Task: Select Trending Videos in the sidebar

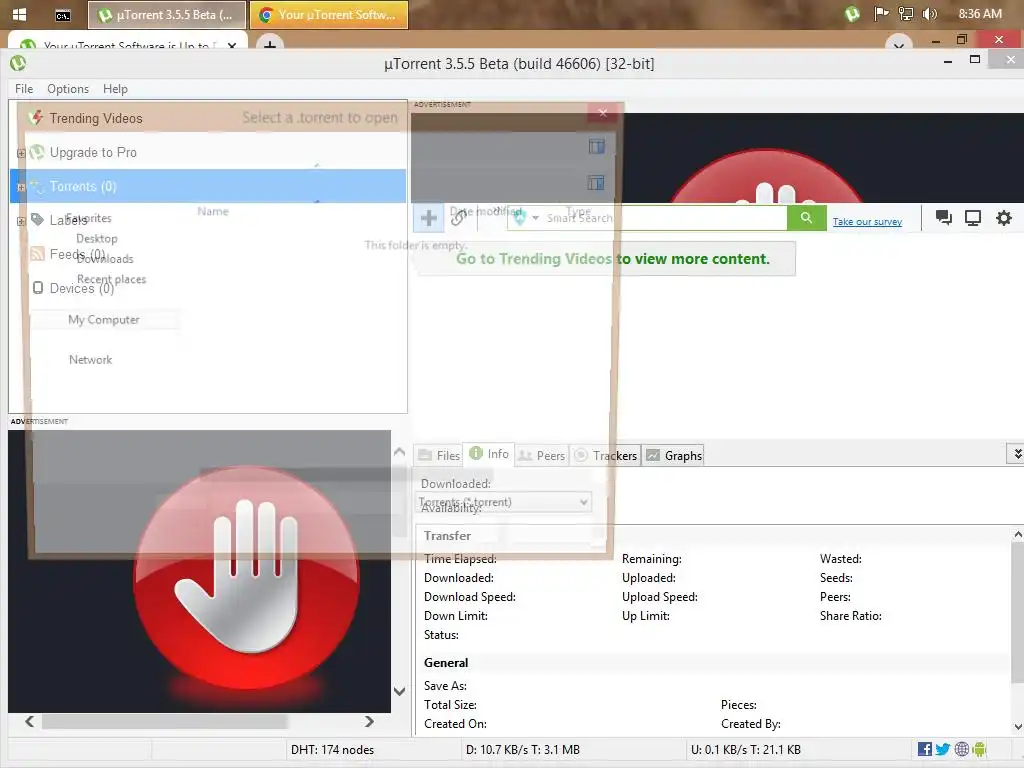Action: [95, 118]
